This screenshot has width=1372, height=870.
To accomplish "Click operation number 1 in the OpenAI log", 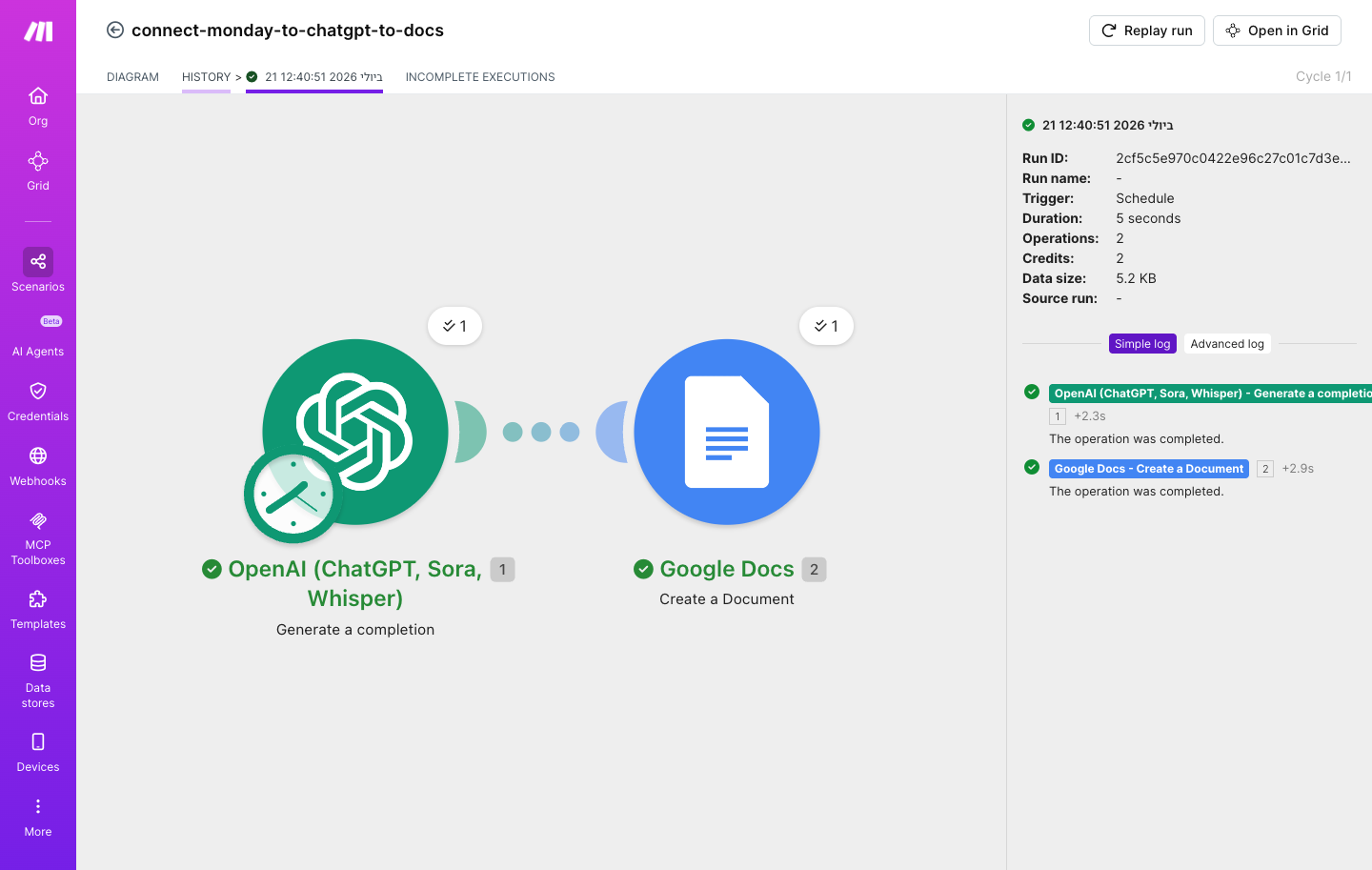I will [x=1058, y=416].
